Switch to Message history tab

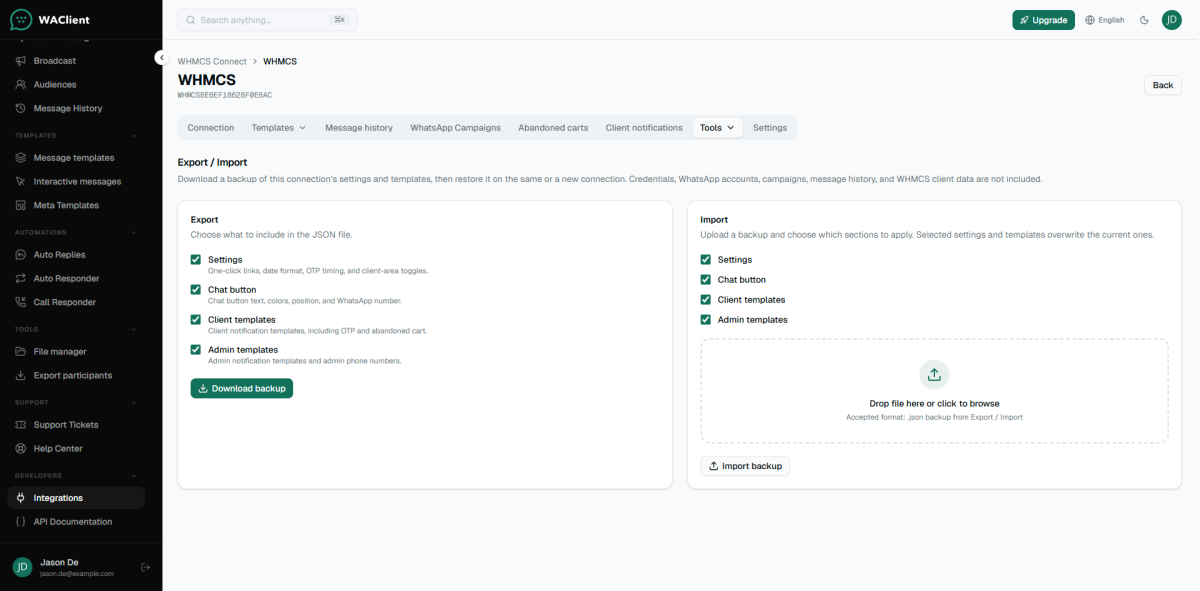click(x=359, y=128)
